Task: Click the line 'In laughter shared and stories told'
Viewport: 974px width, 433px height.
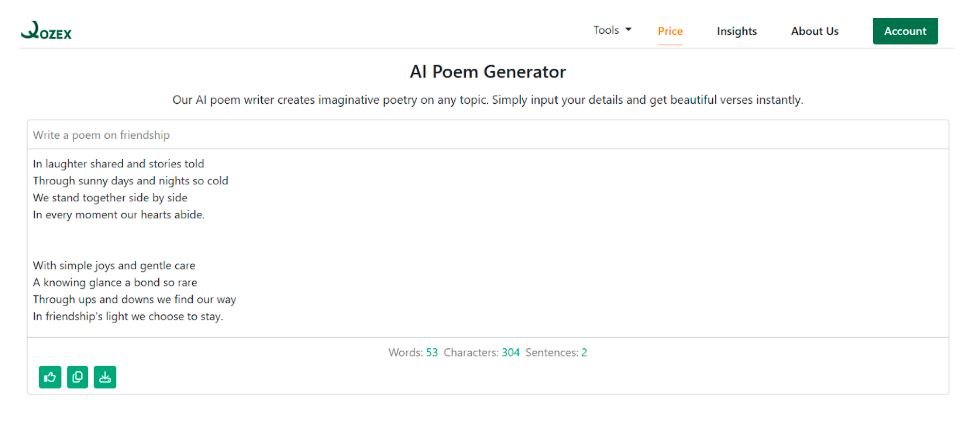Action: pos(119,164)
